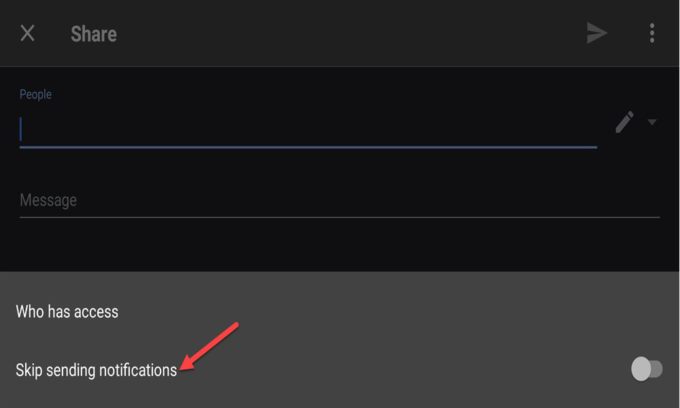Image resolution: width=680 pixels, height=408 pixels.
Task: Open the Who has access section
Action: 67,312
